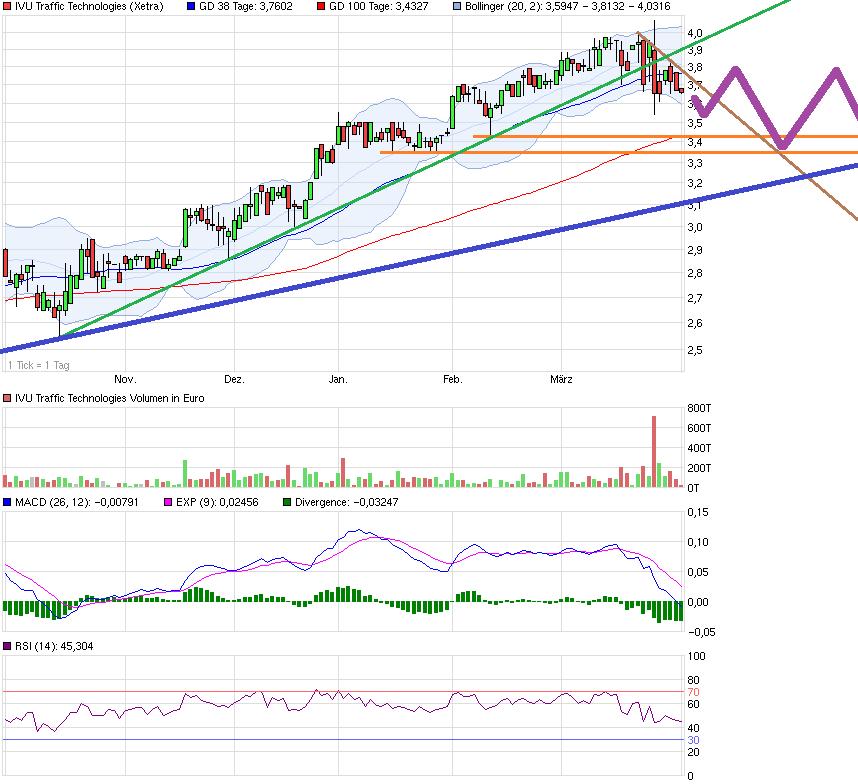Click the 0,15 MACD axis label
Viewport: 858px width, 784px height.
coord(698,513)
